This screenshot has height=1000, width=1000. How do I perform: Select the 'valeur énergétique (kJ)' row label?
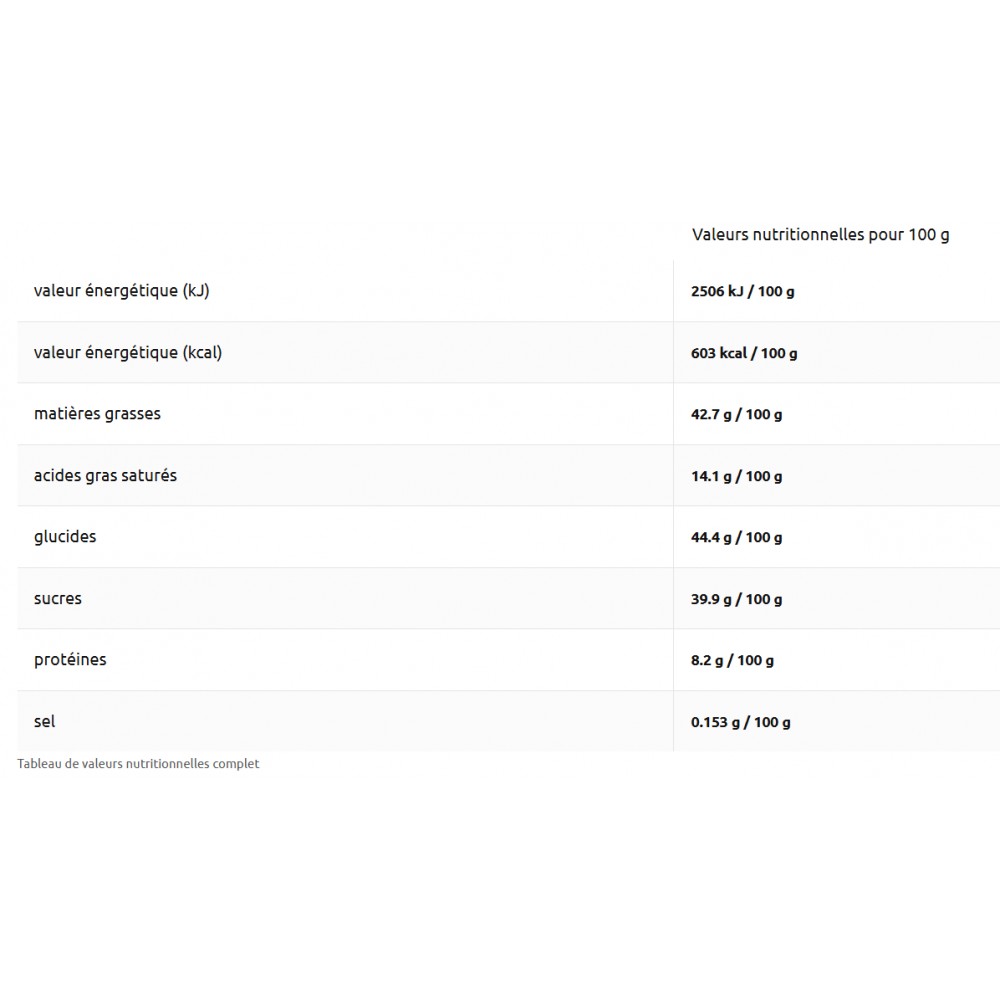pyautogui.click(x=121, y=291)
